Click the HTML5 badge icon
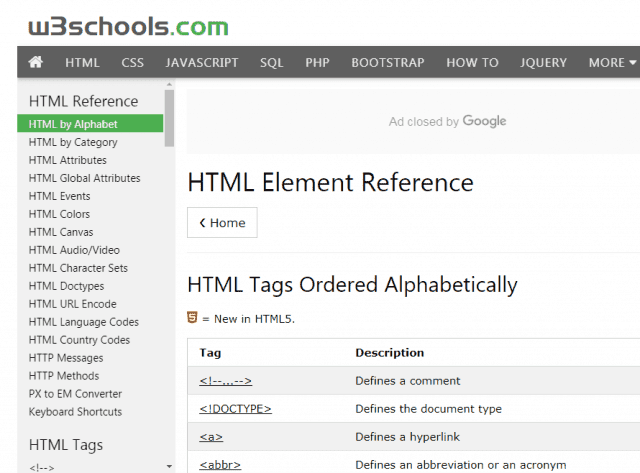 [192, 318]
